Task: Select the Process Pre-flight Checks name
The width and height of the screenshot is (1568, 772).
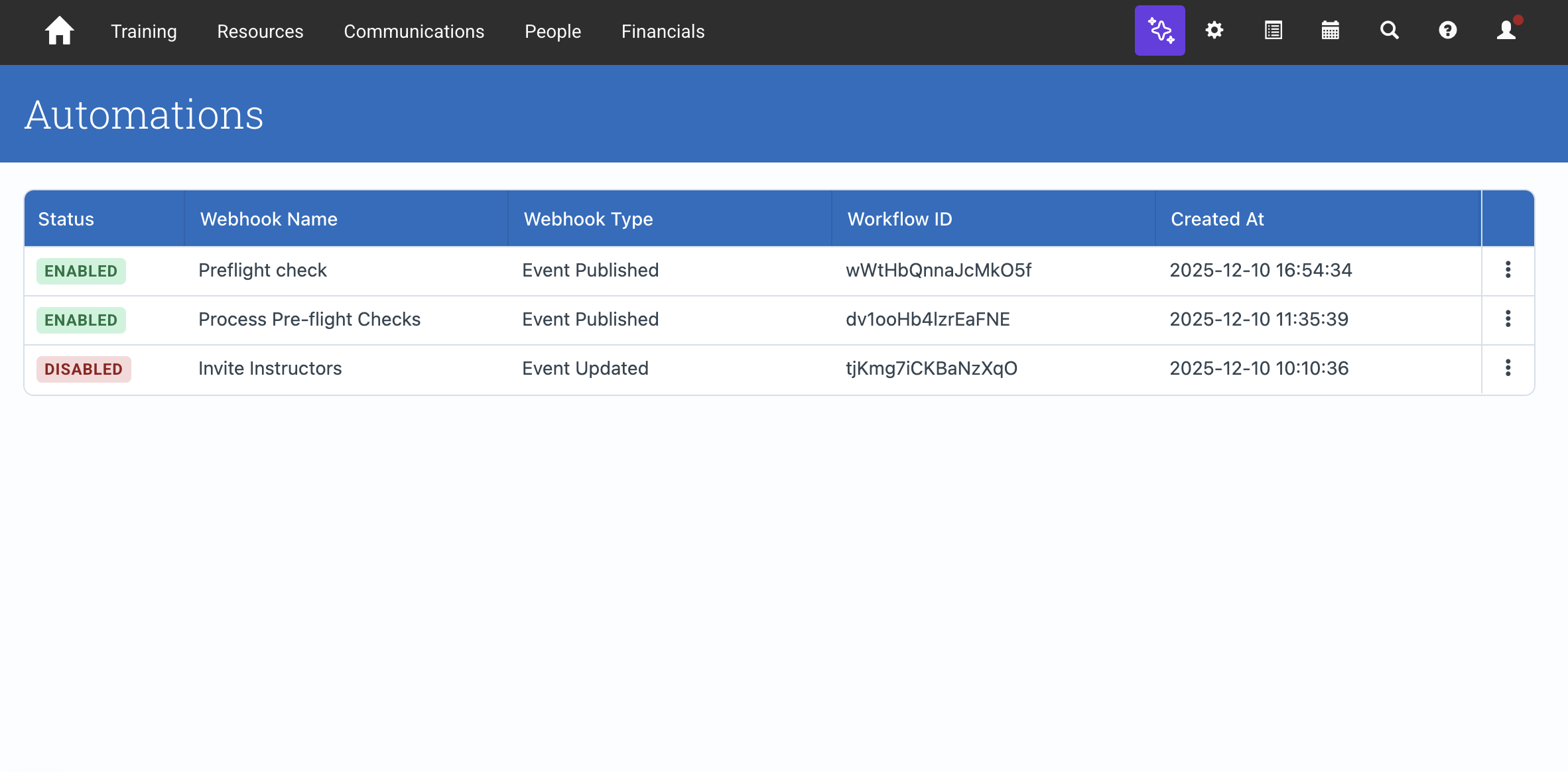Action: click(x=310, y=320)
